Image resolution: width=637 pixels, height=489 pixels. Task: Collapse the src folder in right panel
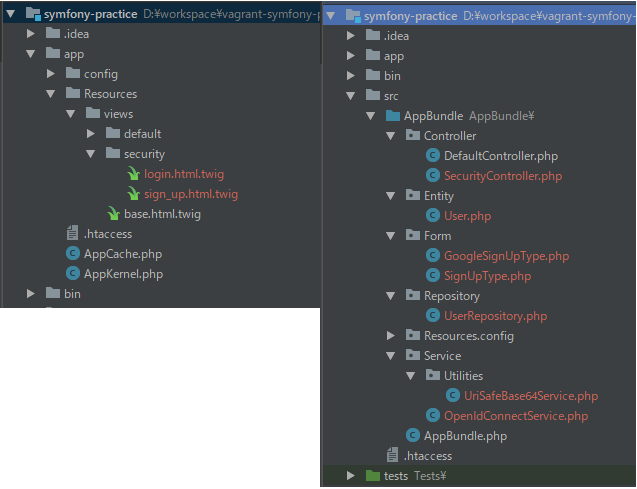(351, 96)
